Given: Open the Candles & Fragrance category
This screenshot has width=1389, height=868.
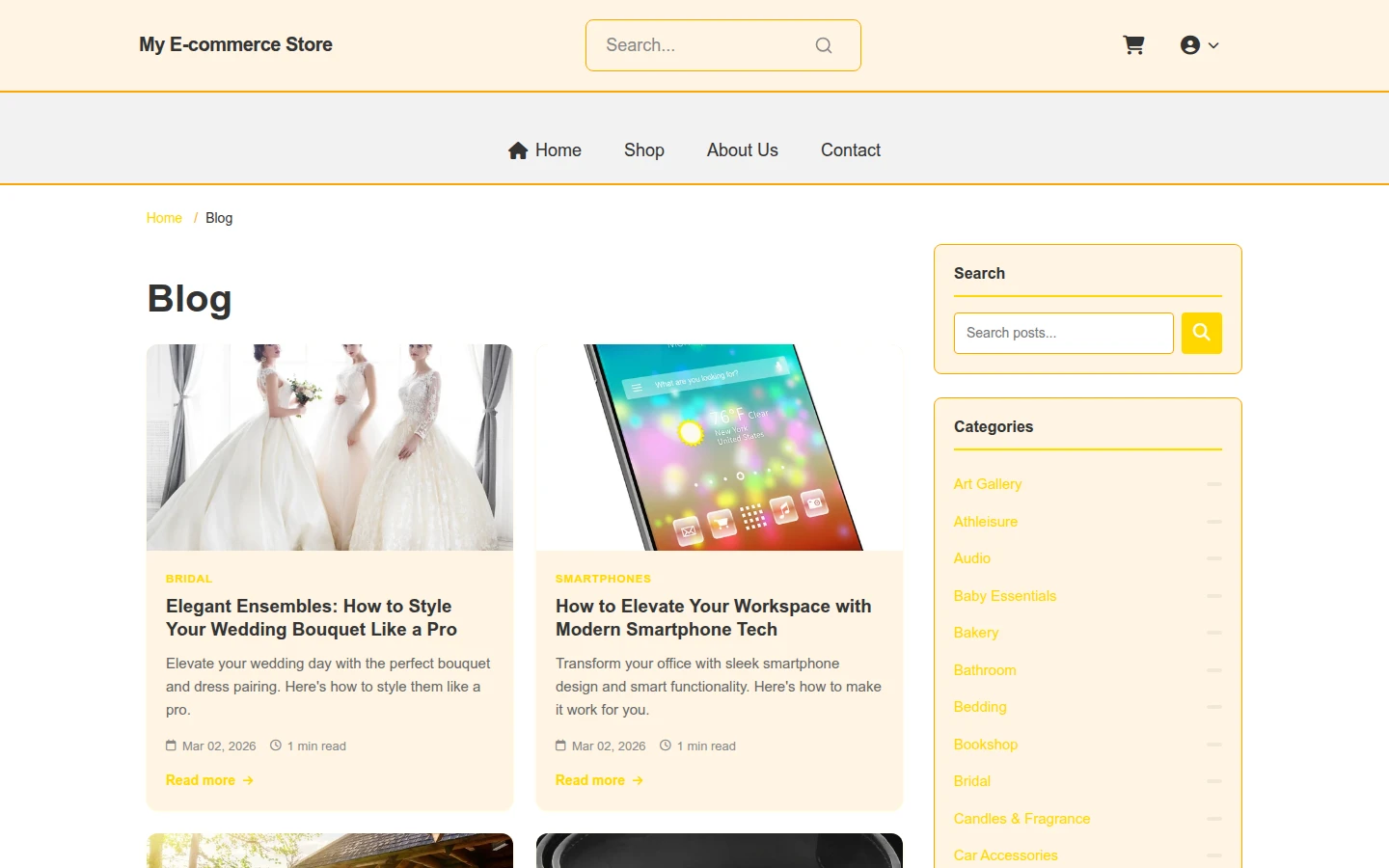Looking at the screenshot, I should tap(1022, 819).
